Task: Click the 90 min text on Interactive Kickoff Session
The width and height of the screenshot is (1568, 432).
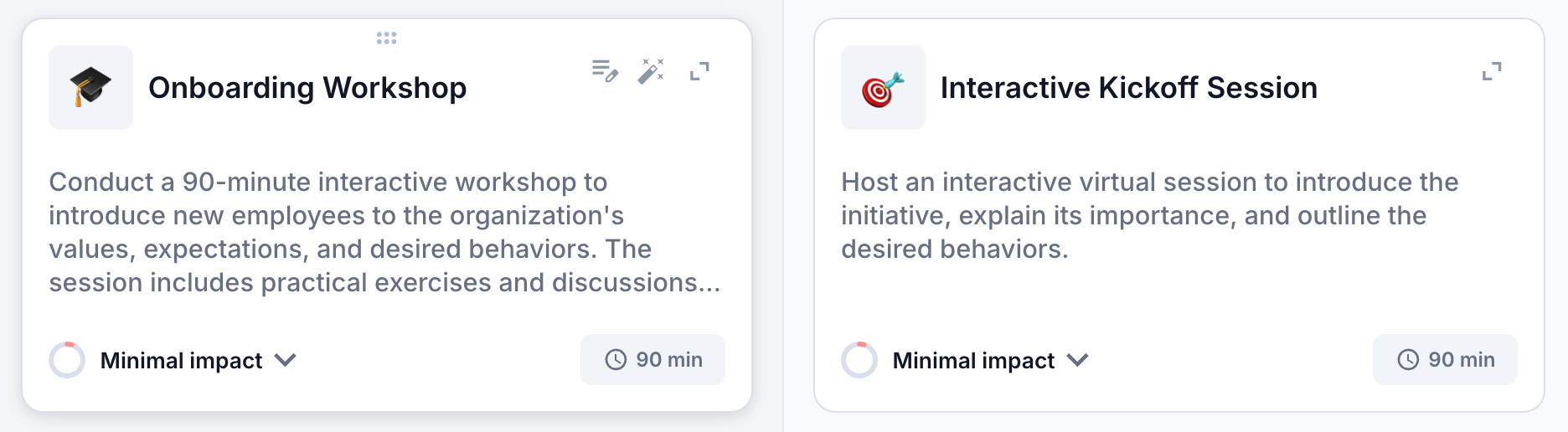Action: (1461, 360)
